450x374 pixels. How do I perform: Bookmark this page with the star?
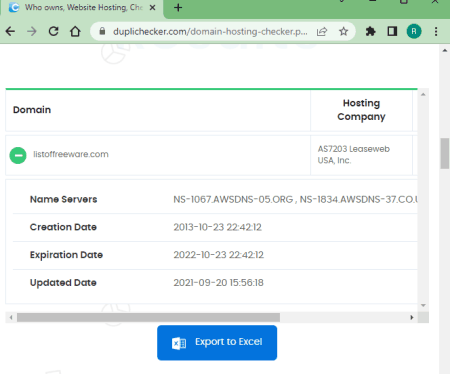pos(343,32)
